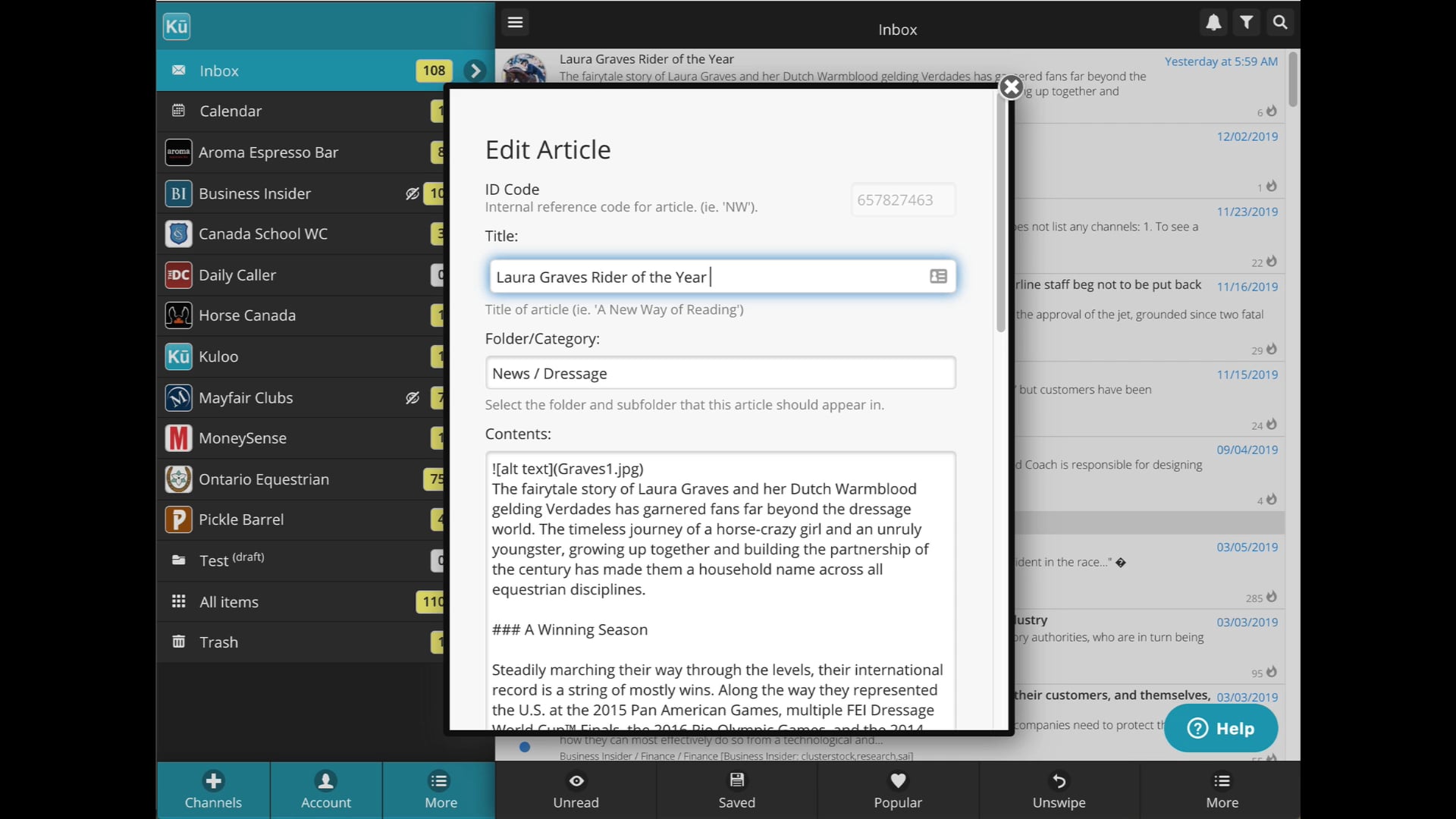Screen dimensions: 1456x819
Task: Close the Edit Article dialog
Action: 1011,87
